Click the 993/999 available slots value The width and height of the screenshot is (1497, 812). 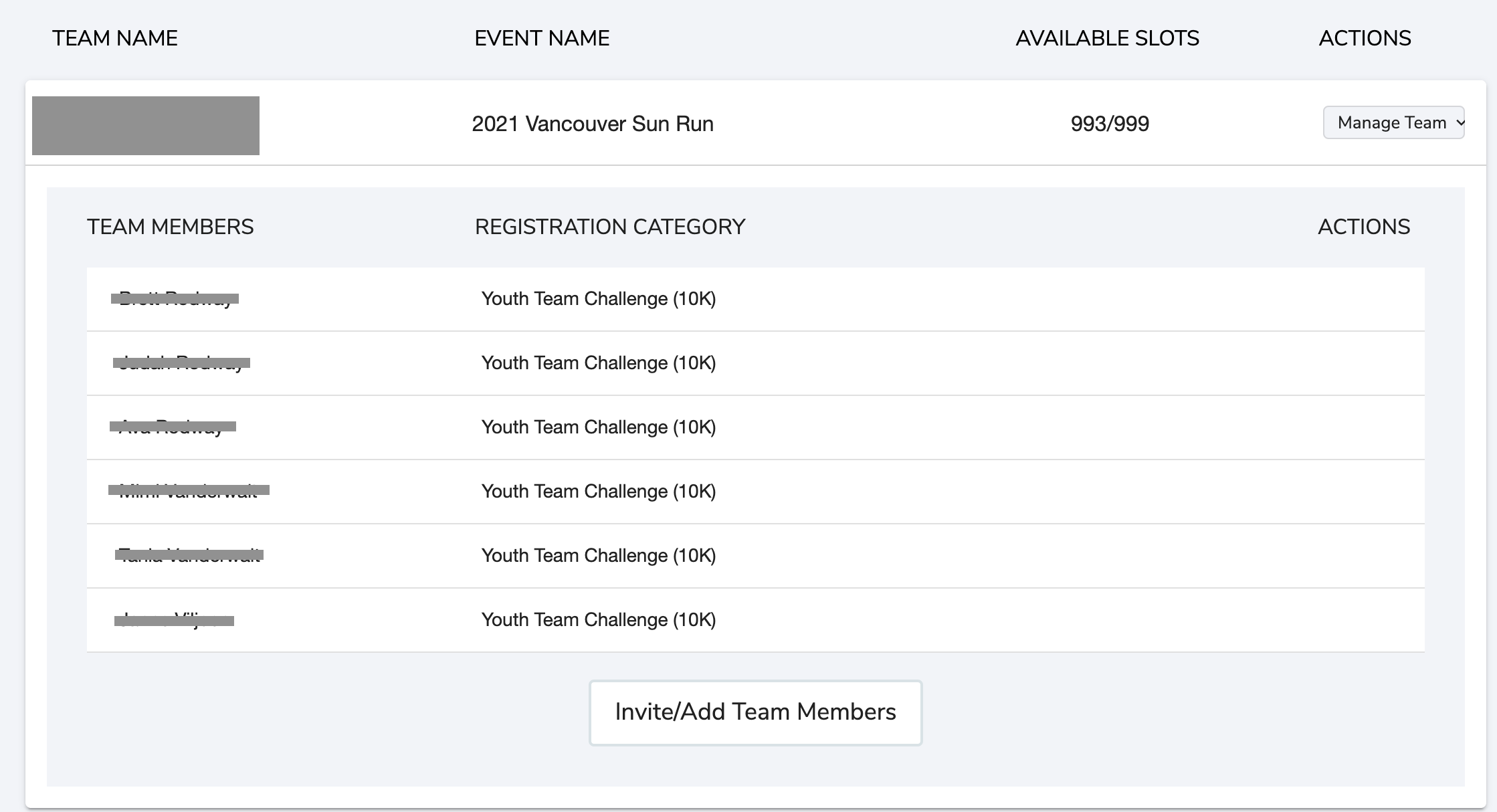tap(1109, 124)
